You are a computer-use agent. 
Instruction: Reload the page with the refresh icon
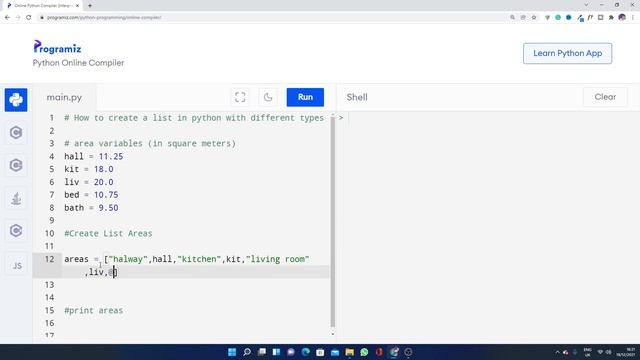pos(29,18)
